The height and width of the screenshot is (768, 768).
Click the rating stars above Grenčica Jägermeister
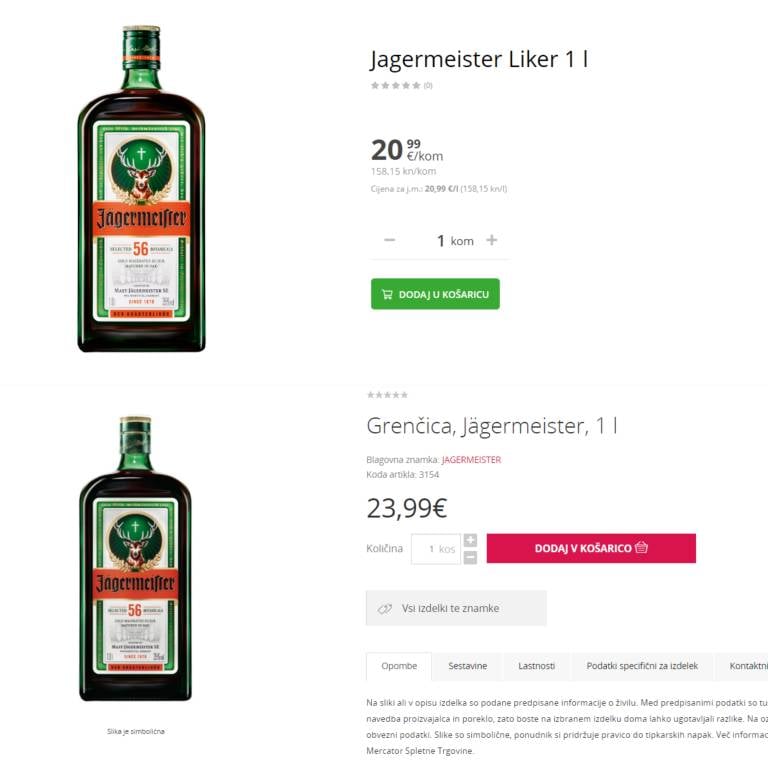click(387, 395)
